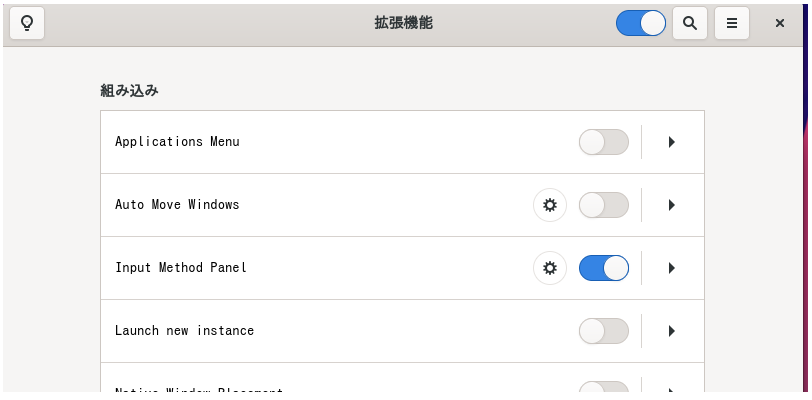Select the Applications Menu row label

coord(177,142)
